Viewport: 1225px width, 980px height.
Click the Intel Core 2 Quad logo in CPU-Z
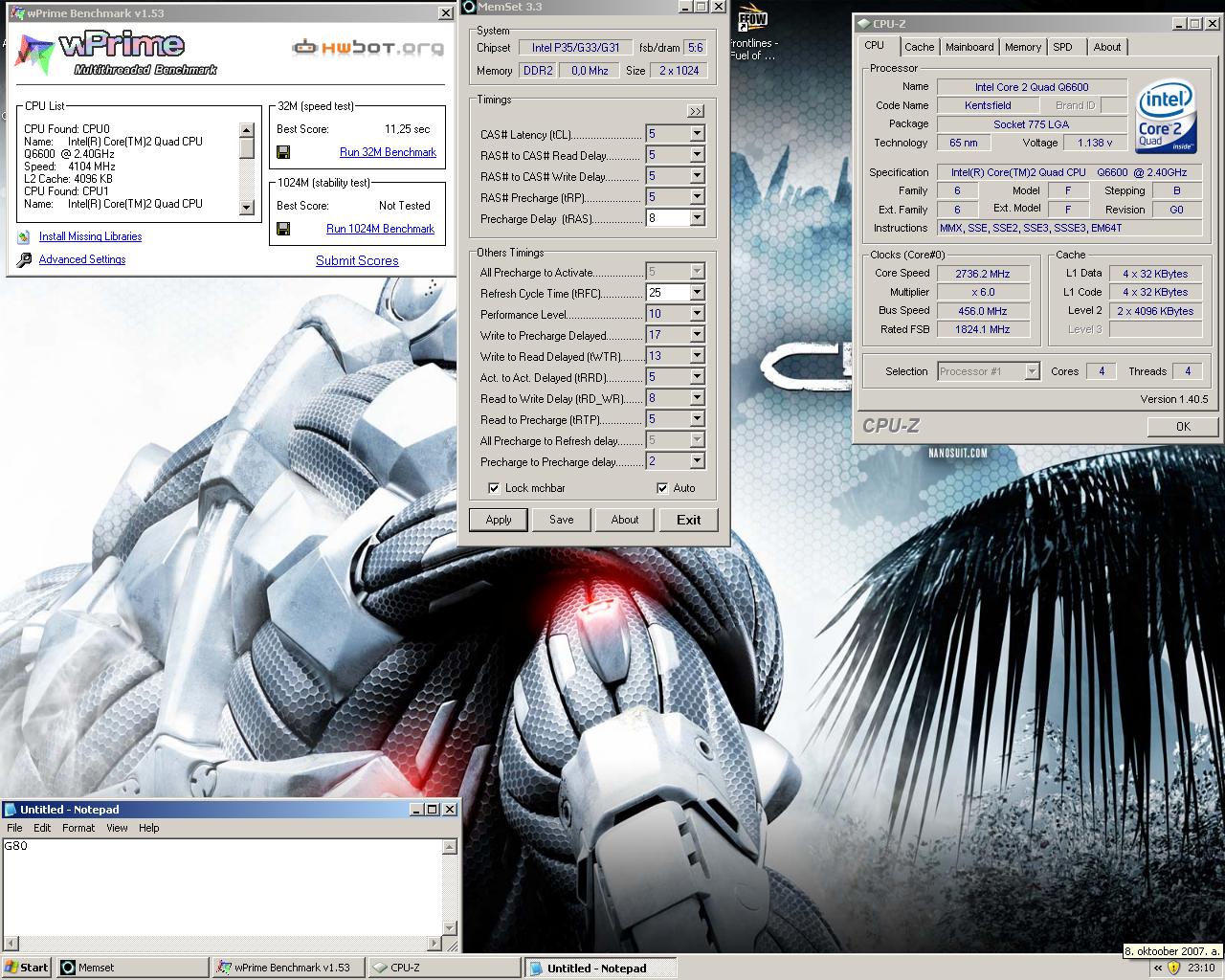pos(1165,118)
